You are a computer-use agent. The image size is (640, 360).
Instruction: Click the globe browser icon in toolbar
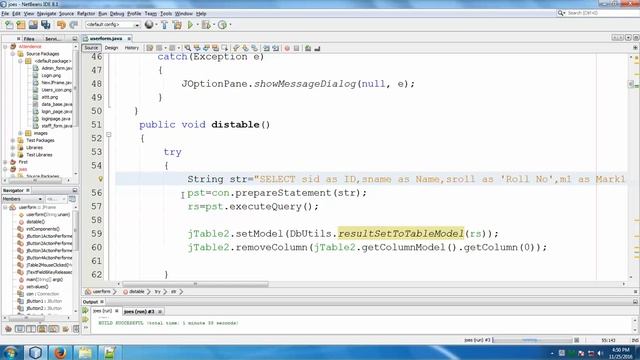(x=149, y=25)
